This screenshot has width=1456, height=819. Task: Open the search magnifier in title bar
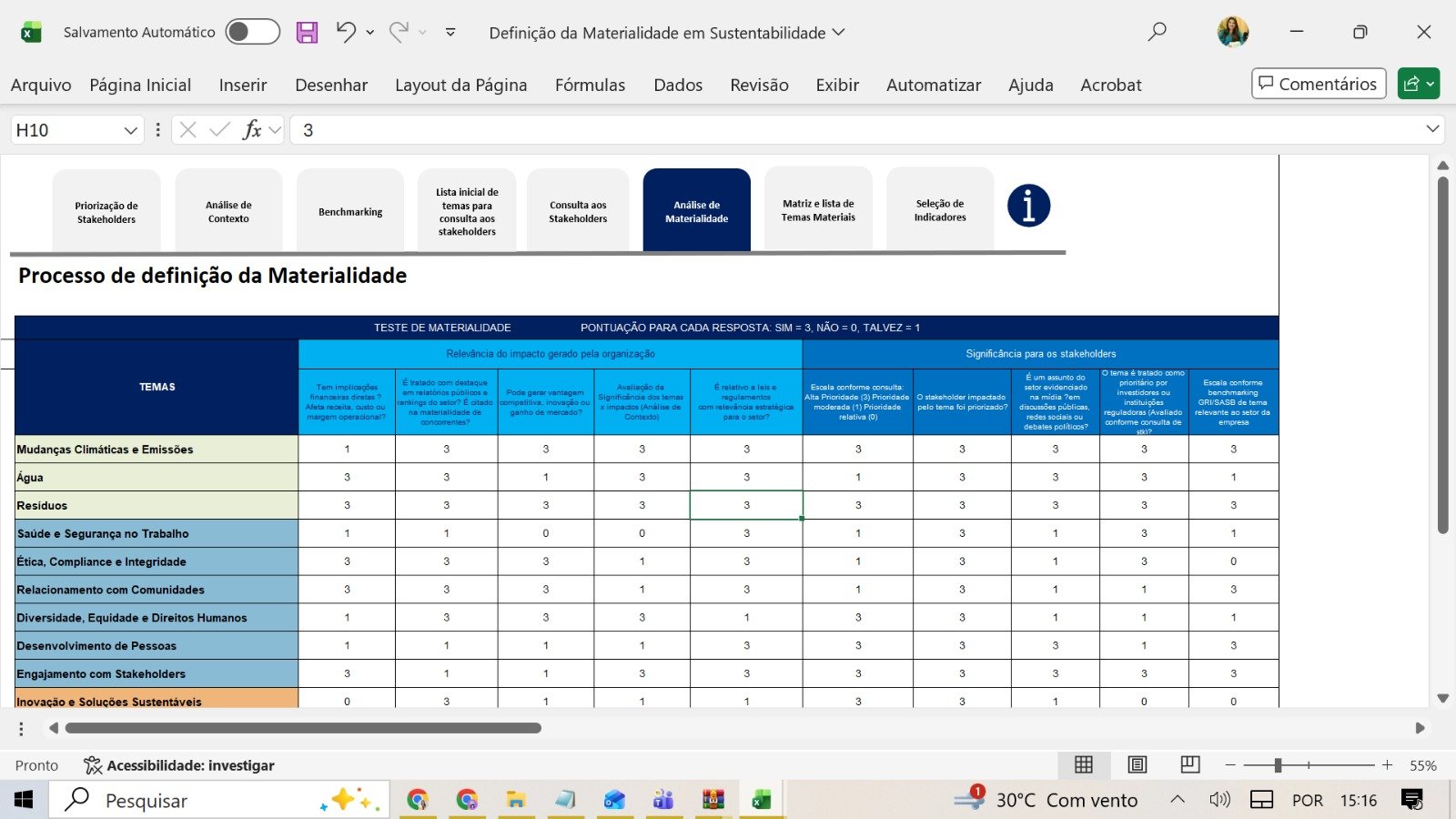pos(1157,32)
